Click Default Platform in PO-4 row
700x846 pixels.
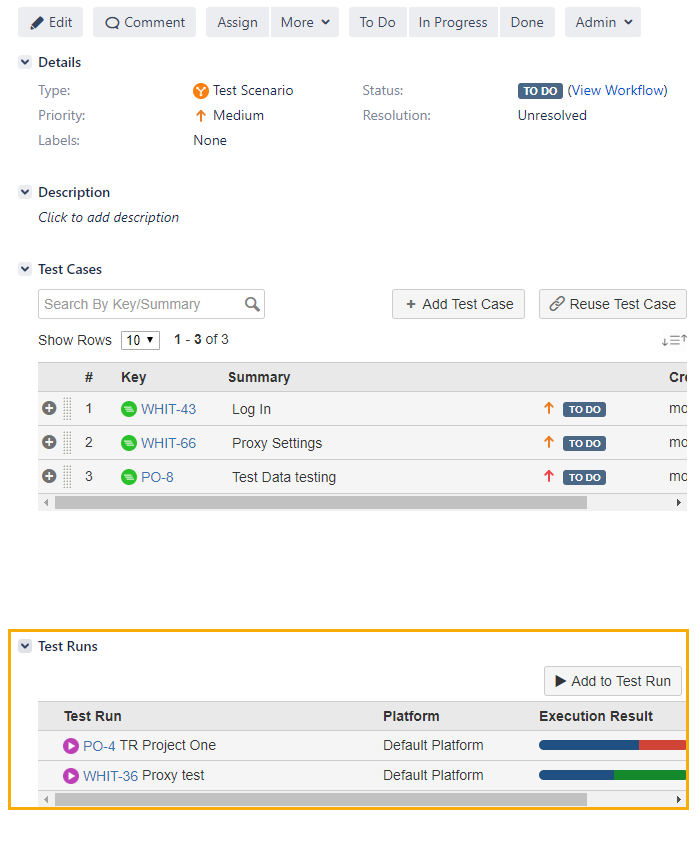coord(433,746)
